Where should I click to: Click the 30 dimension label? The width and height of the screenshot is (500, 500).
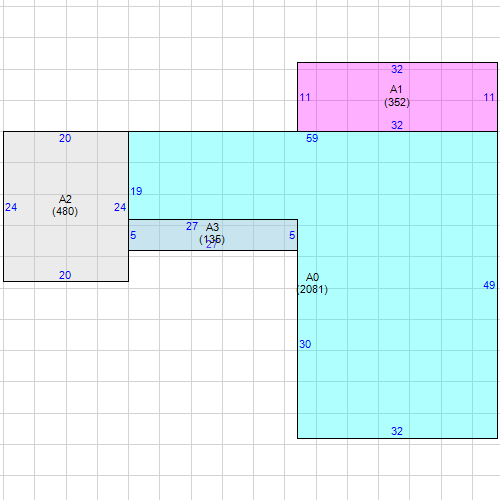point(305,344)
